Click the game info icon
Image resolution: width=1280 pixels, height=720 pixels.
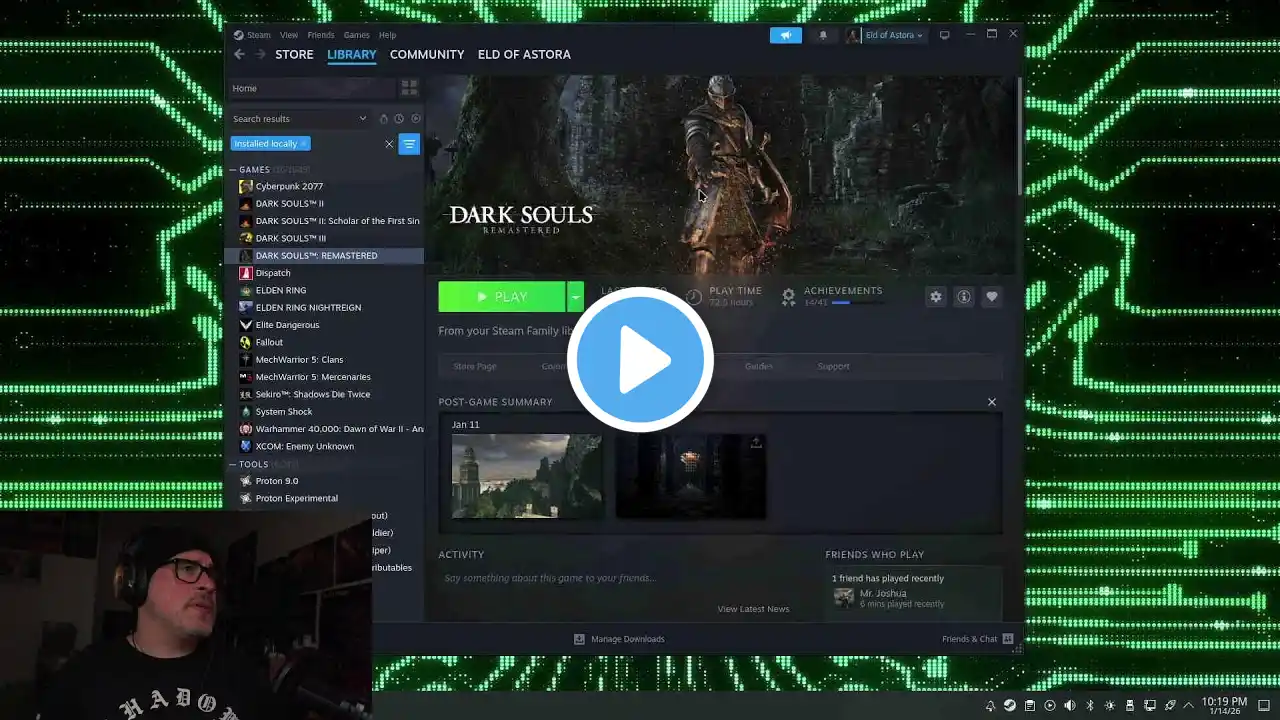963,297
